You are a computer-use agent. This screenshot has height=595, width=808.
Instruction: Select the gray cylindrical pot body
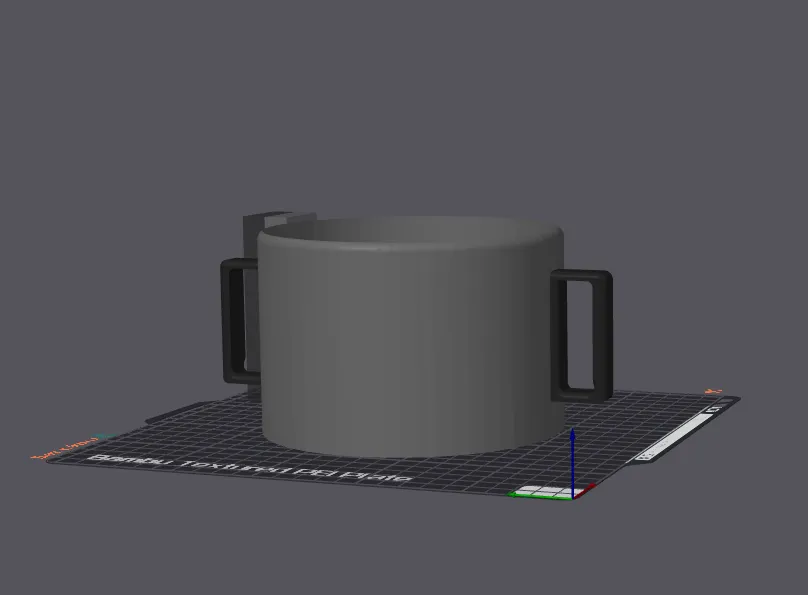[412, 340]
